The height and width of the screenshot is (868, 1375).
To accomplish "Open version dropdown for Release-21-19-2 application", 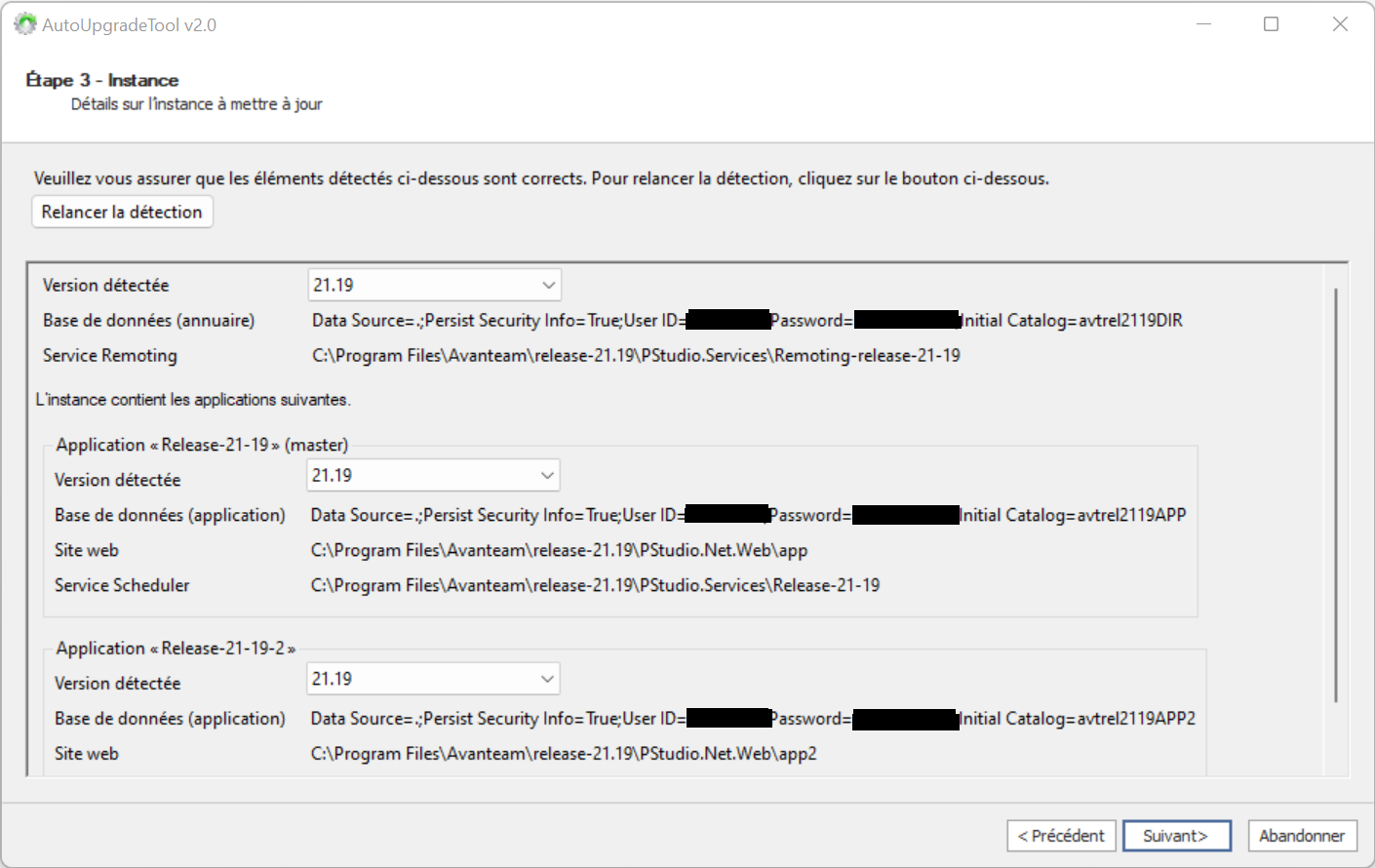I will 433,679.
